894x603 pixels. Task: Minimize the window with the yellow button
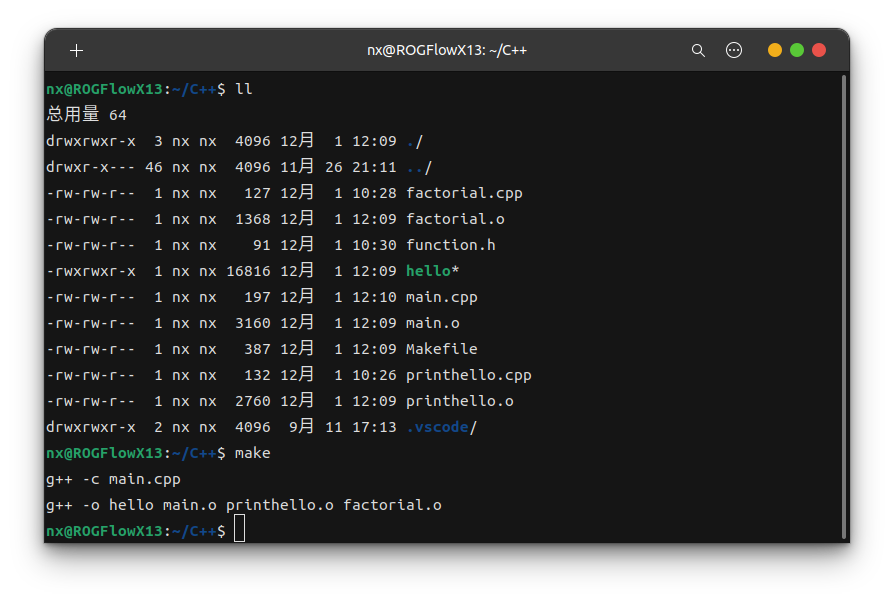[x=775, y=50]
